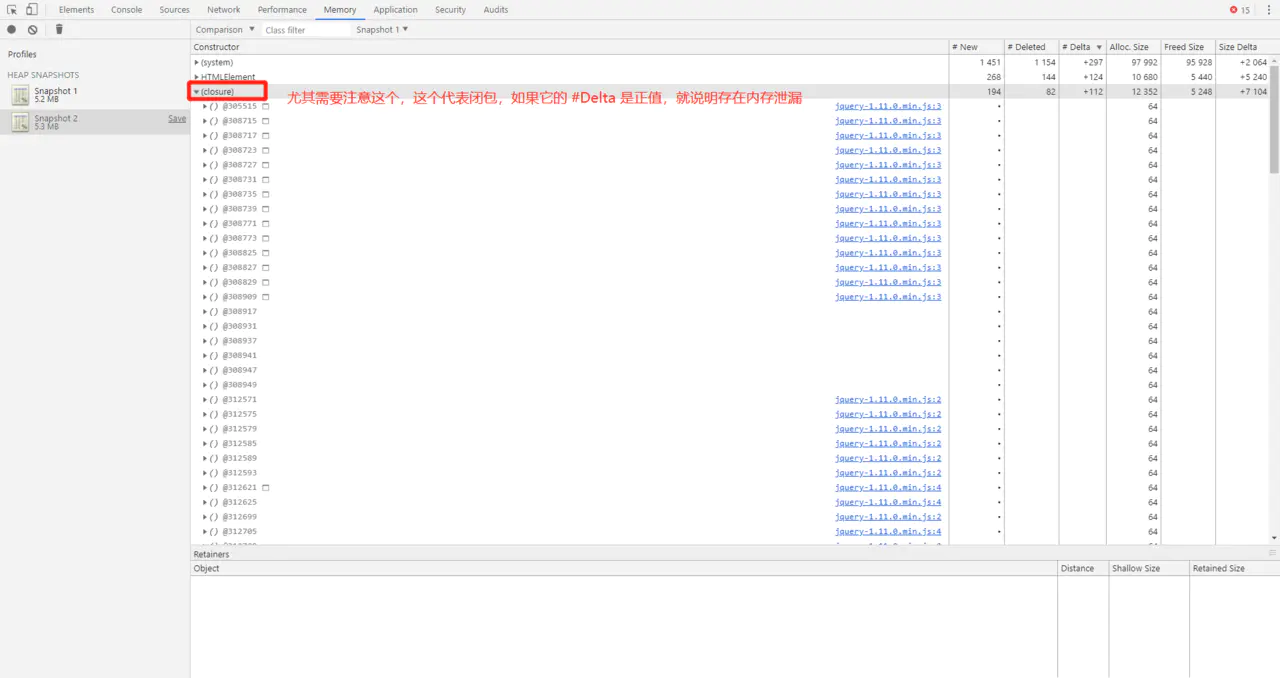Click the Distance column header in Retainers
This screenshot has width=1280, height=678.
[x=1083, y=568]
